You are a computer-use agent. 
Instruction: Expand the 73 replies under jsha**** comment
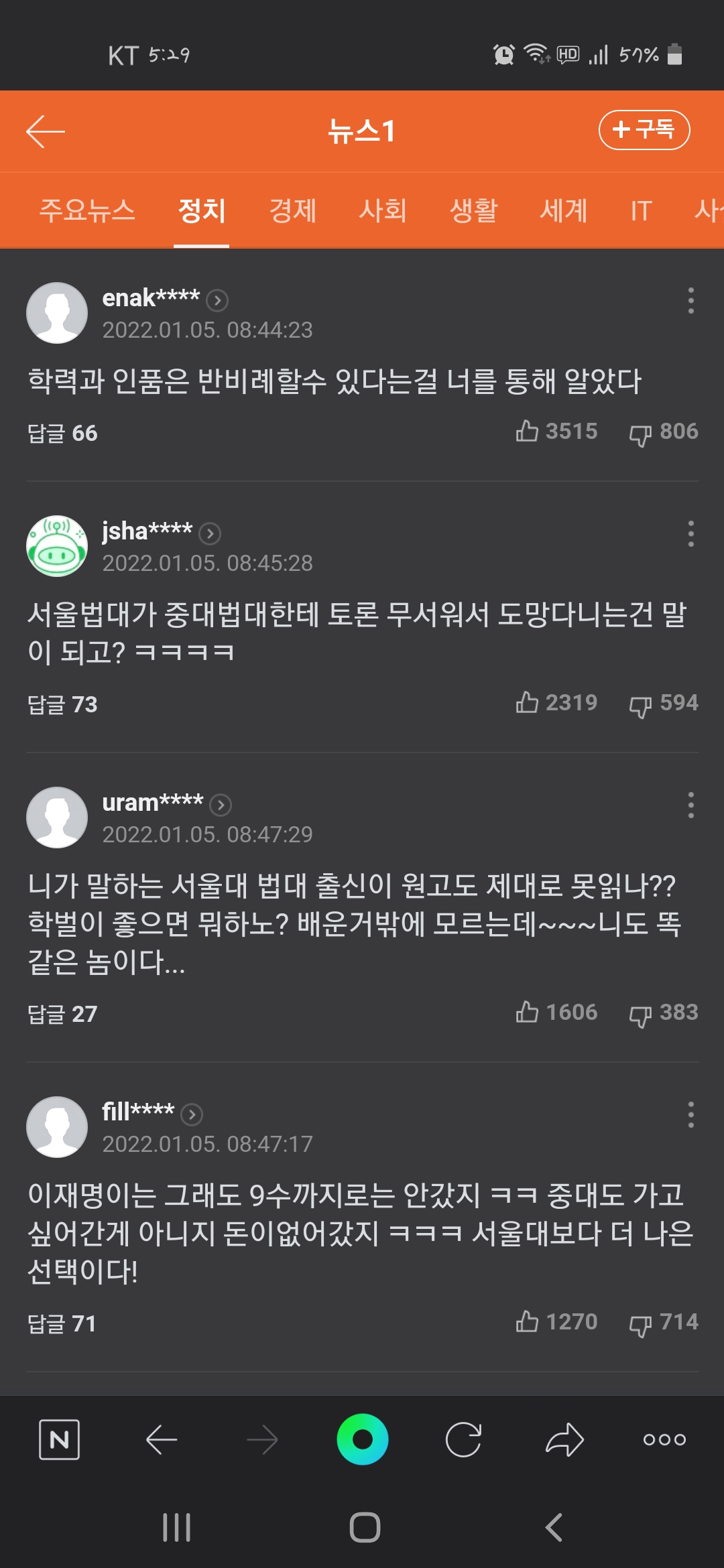[62, 704]
